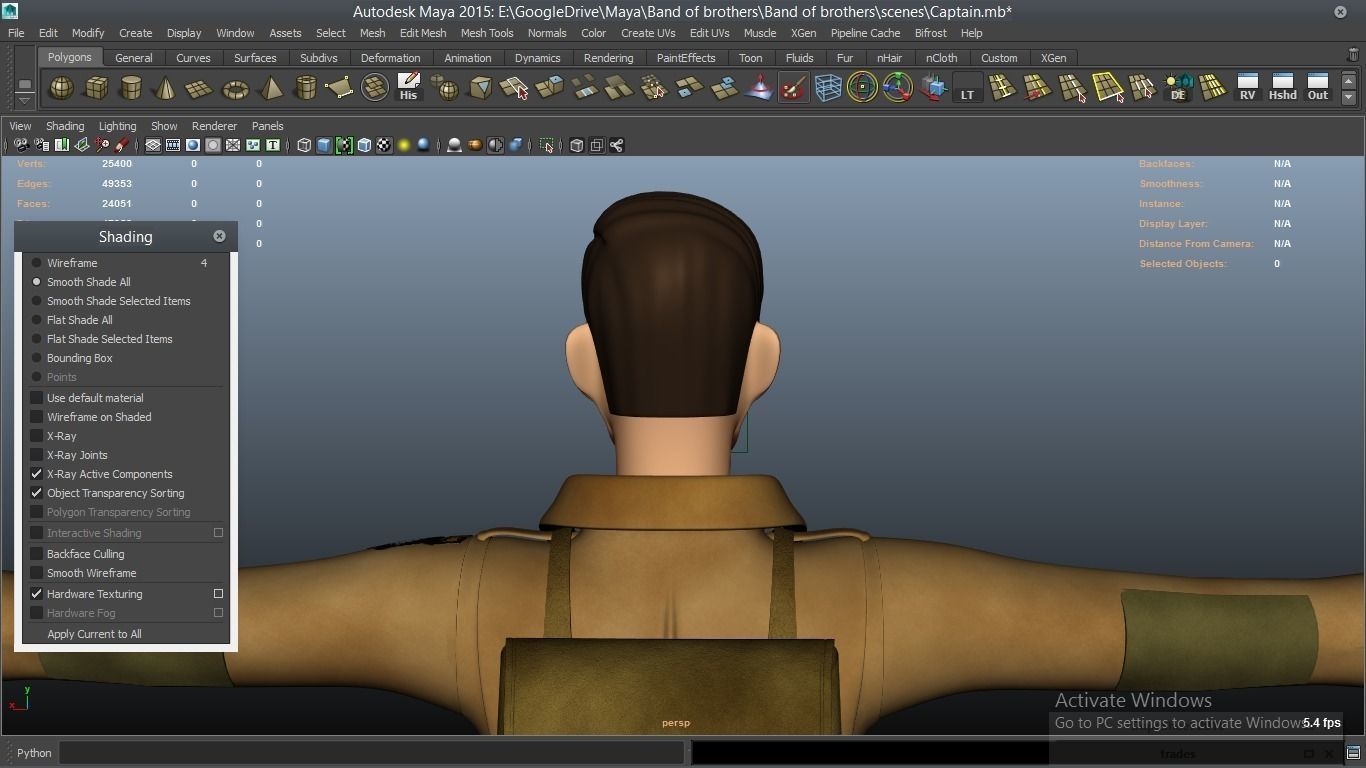Create a polygon sphere from the shelf
This screenshot has width=1366, height=768.
(62, 88)
